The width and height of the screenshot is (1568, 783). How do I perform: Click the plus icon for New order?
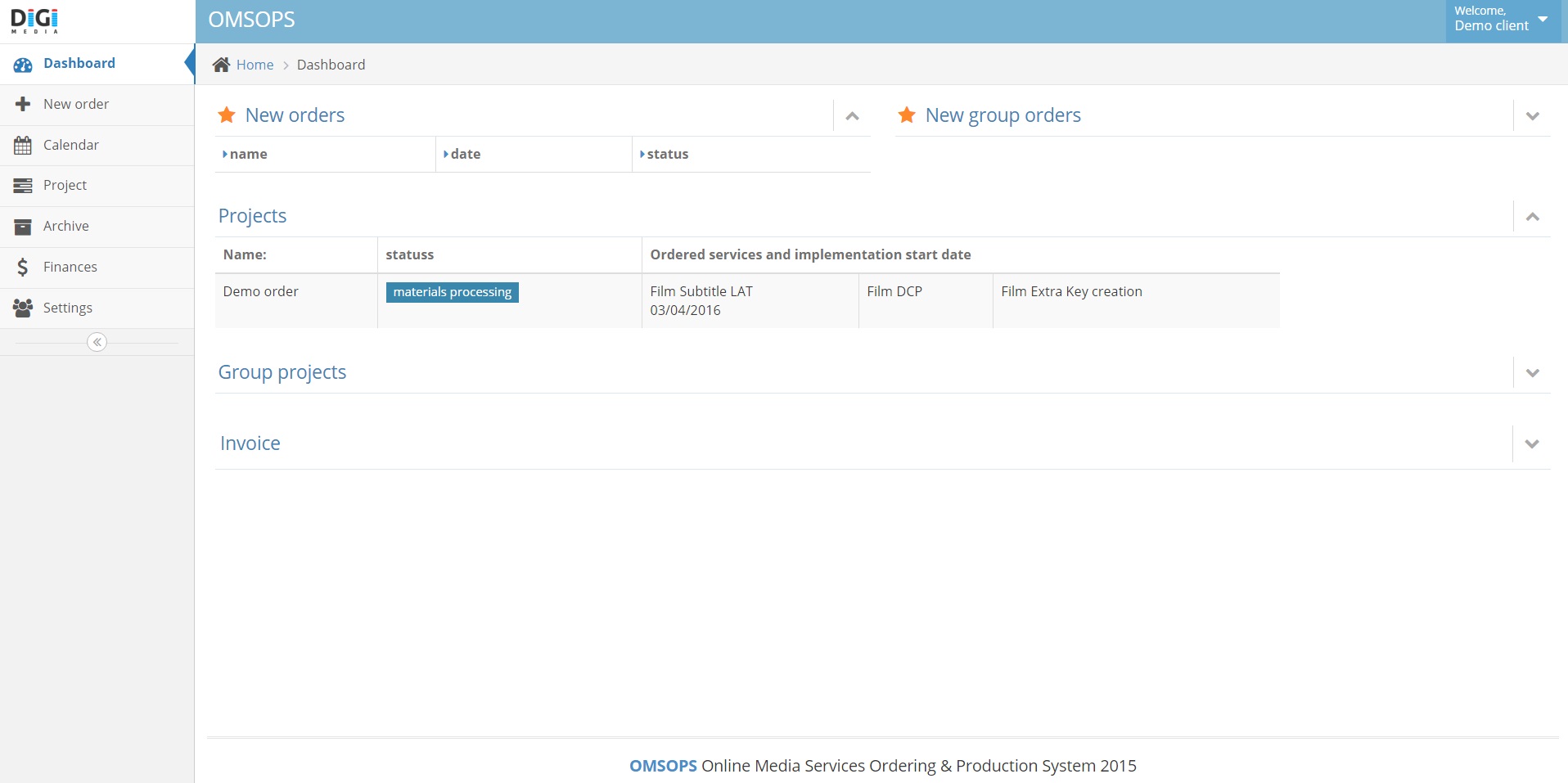(23, 104)
